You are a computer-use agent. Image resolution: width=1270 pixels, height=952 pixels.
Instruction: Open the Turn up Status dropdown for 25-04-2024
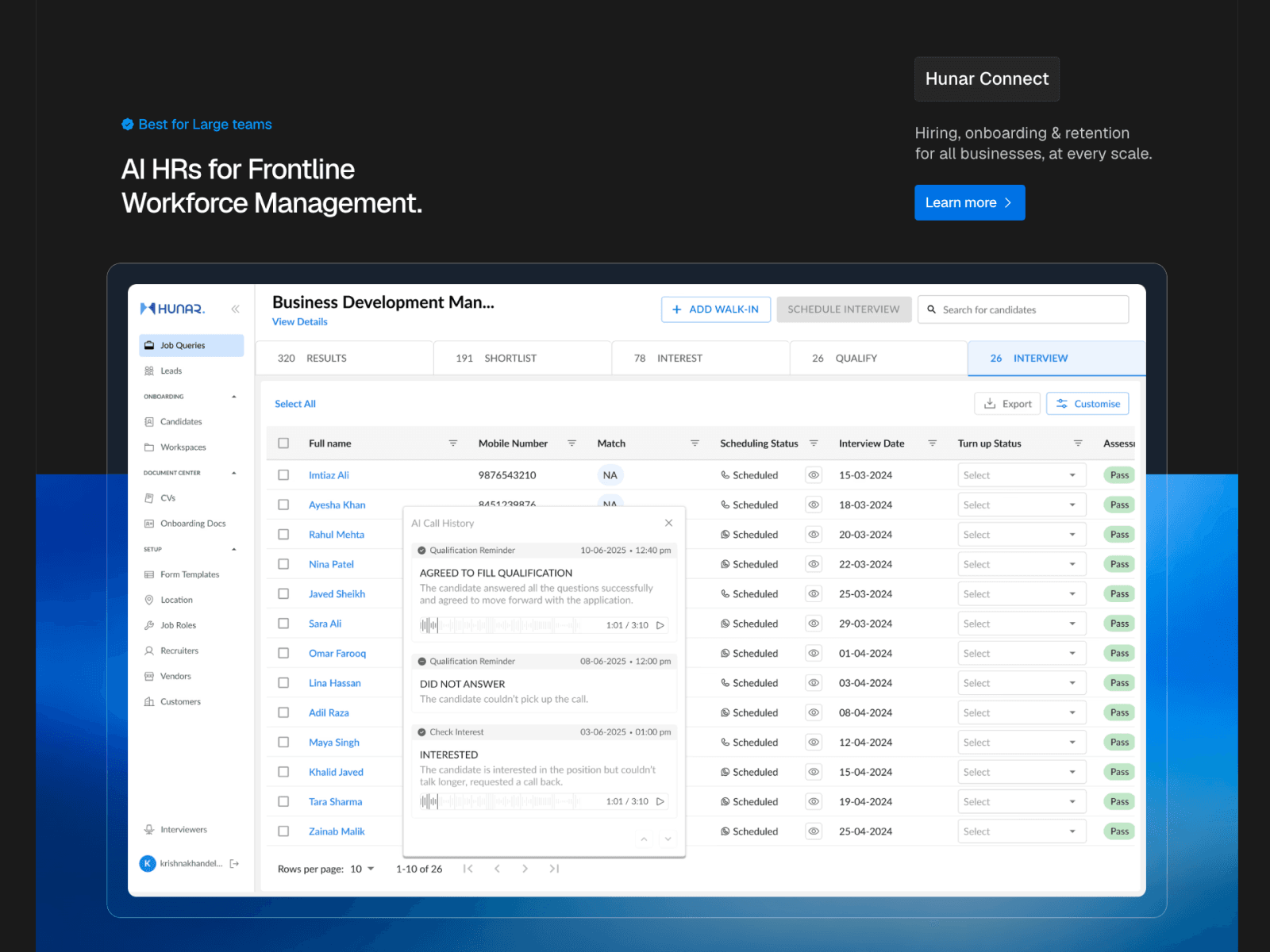click(1021, 831)
